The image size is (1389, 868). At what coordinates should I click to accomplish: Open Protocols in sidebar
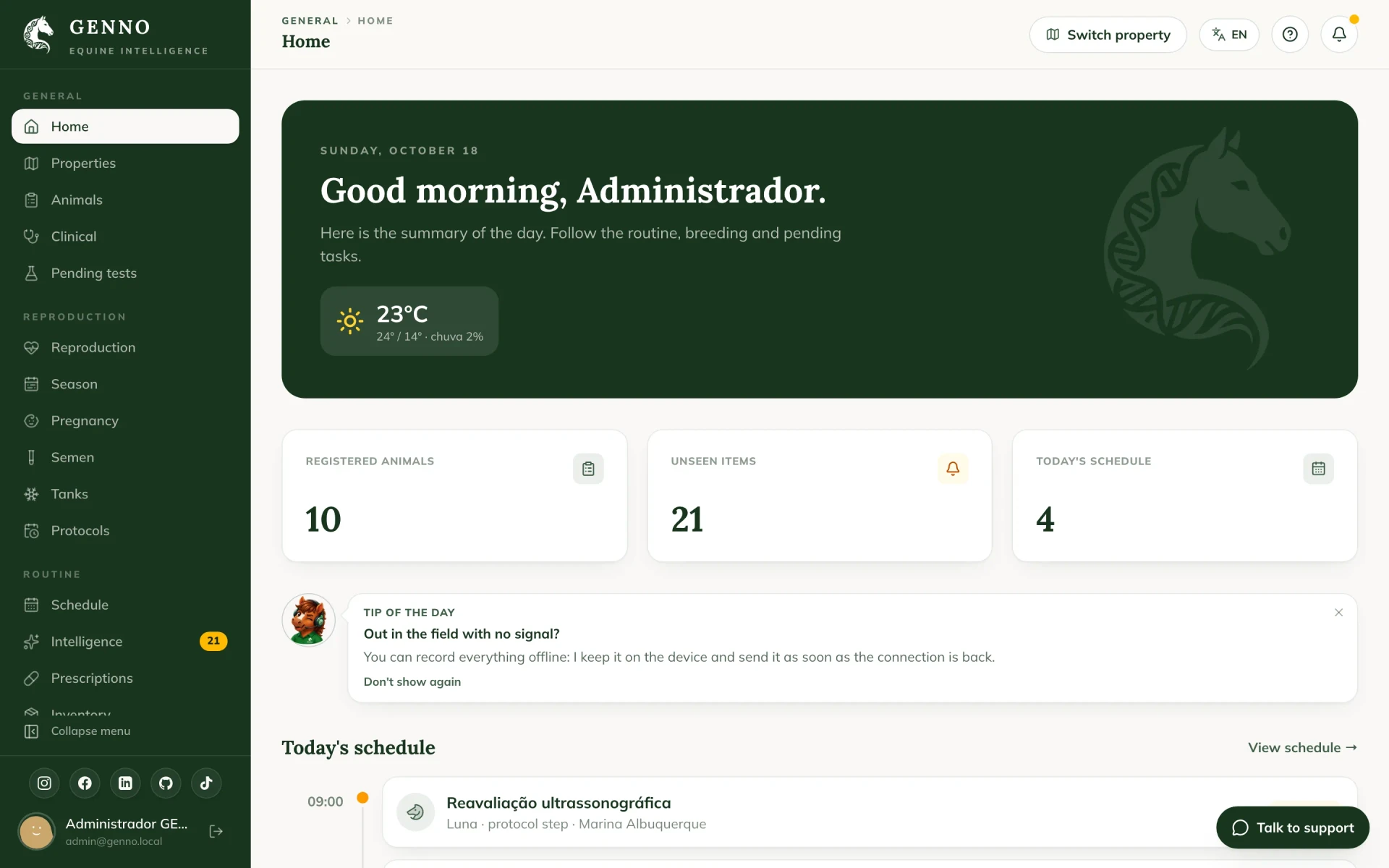(x=125, y=531)
